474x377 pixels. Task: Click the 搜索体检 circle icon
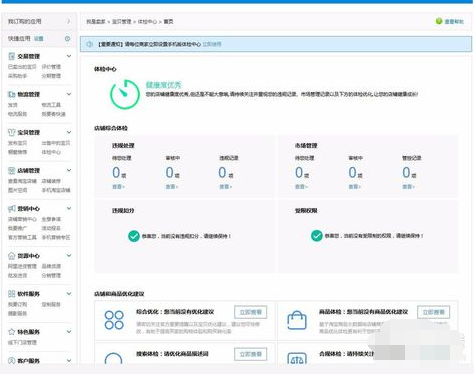(113, 358)
